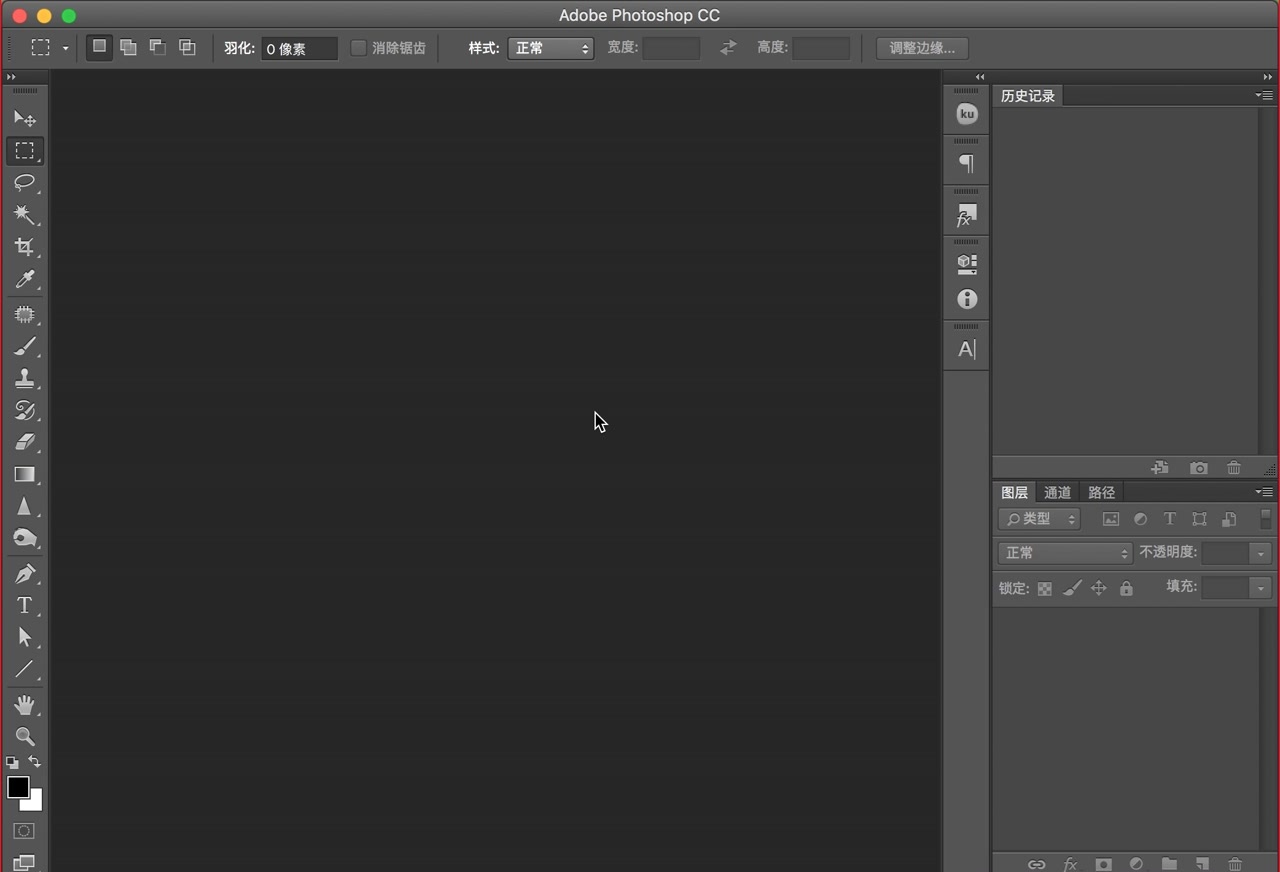Select the Magic Wand tool
This screenshot has width=1280, height=872.
click(25, 215)
